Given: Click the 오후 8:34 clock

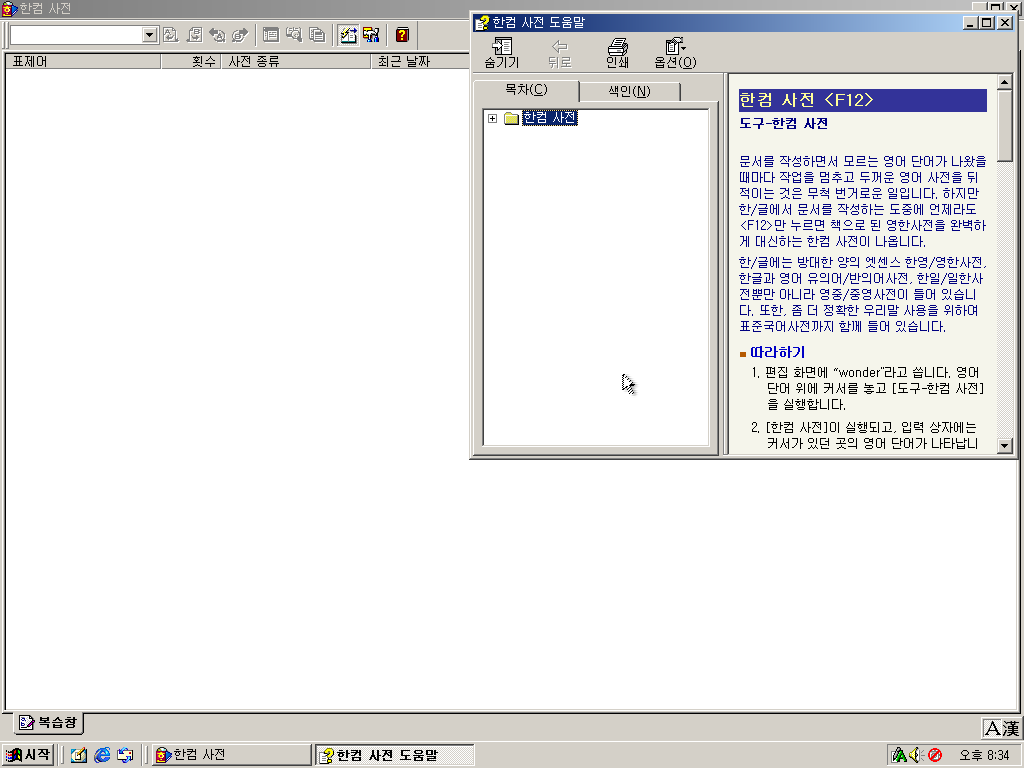Looking at the screenshot, I should pos(984,756).
